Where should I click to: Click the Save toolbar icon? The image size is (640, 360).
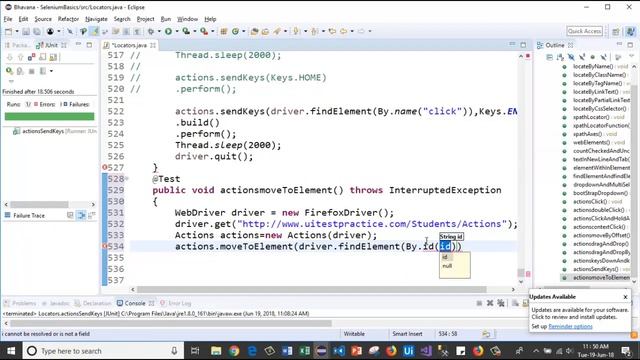coord(26,31)
